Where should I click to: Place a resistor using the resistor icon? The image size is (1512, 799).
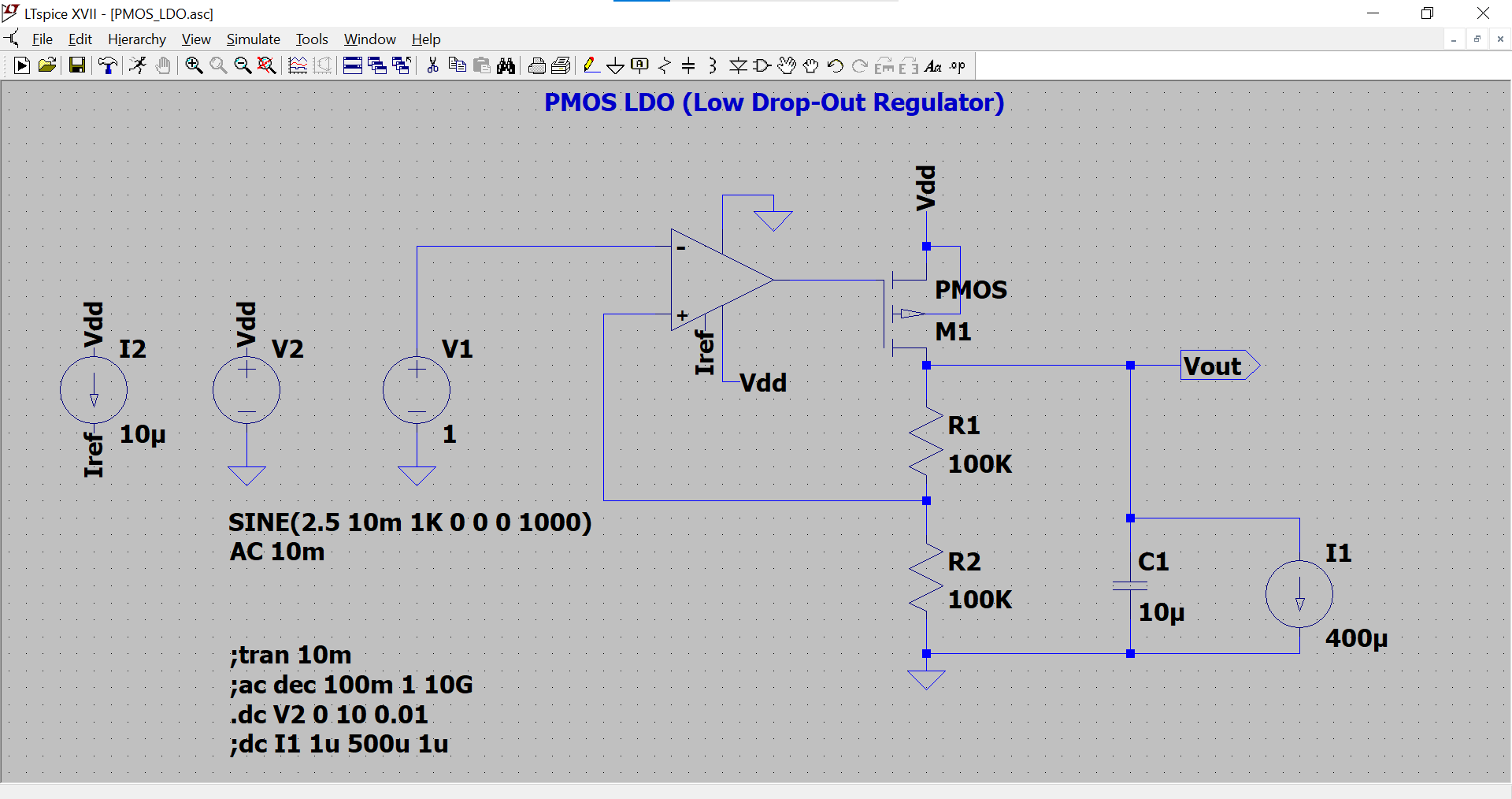(x=665, y=65)
